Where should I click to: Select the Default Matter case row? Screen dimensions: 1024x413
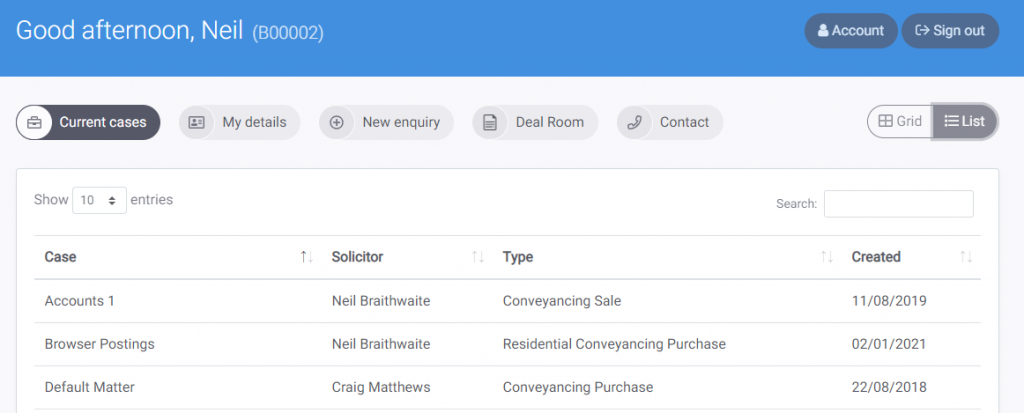pyautogui.click(x=507, y=387)
